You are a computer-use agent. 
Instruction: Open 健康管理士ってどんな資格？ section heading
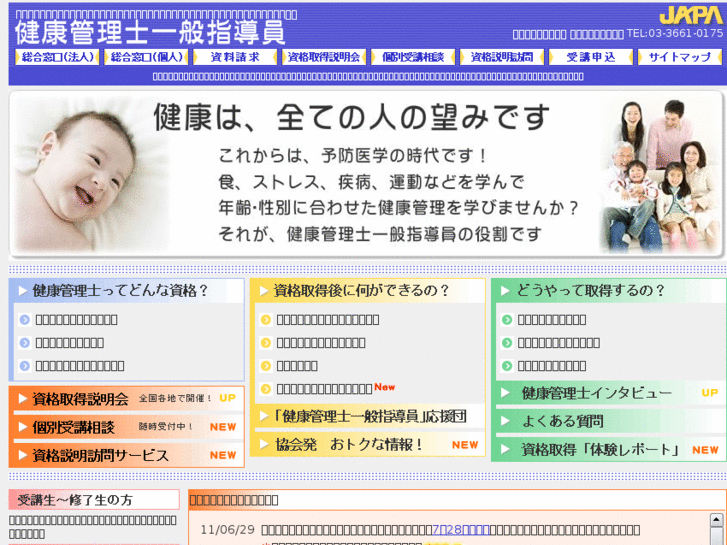(127, 291)
